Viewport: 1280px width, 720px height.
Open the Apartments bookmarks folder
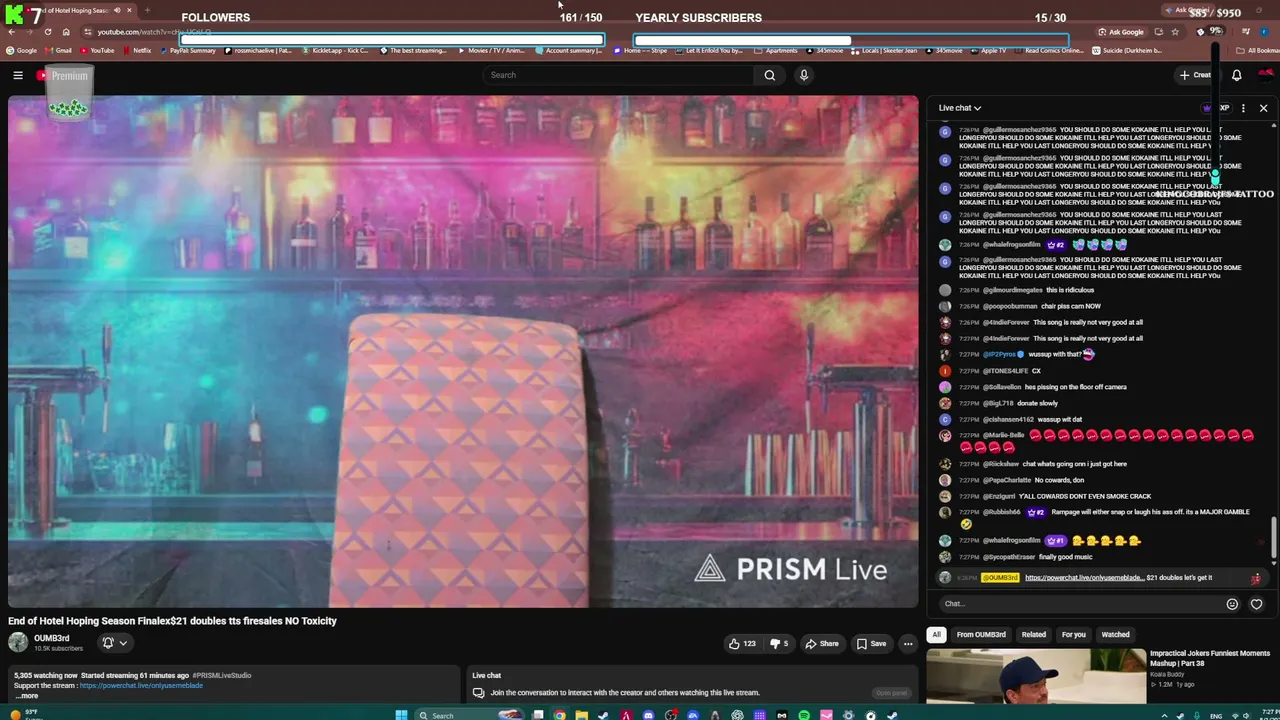(x=776, y=50)
